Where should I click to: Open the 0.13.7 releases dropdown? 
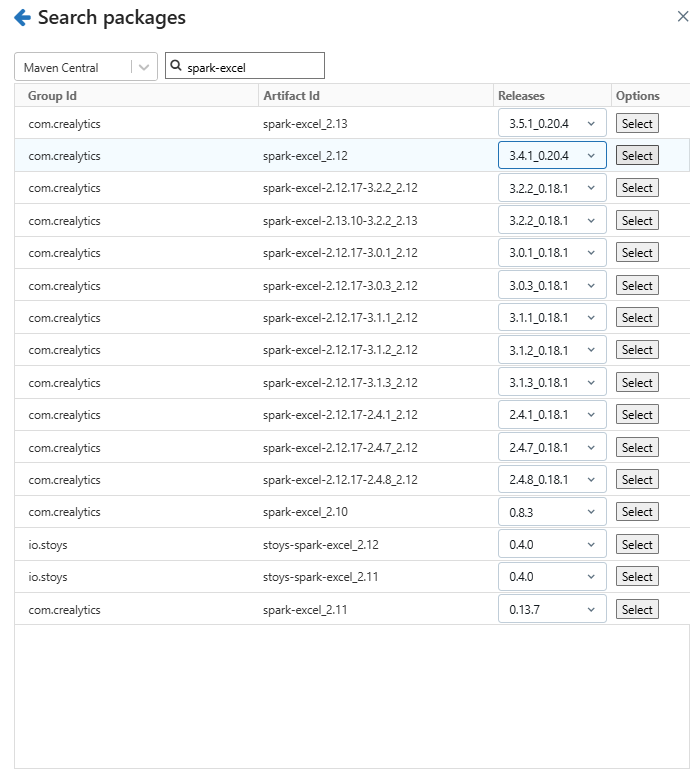(552, 609)
